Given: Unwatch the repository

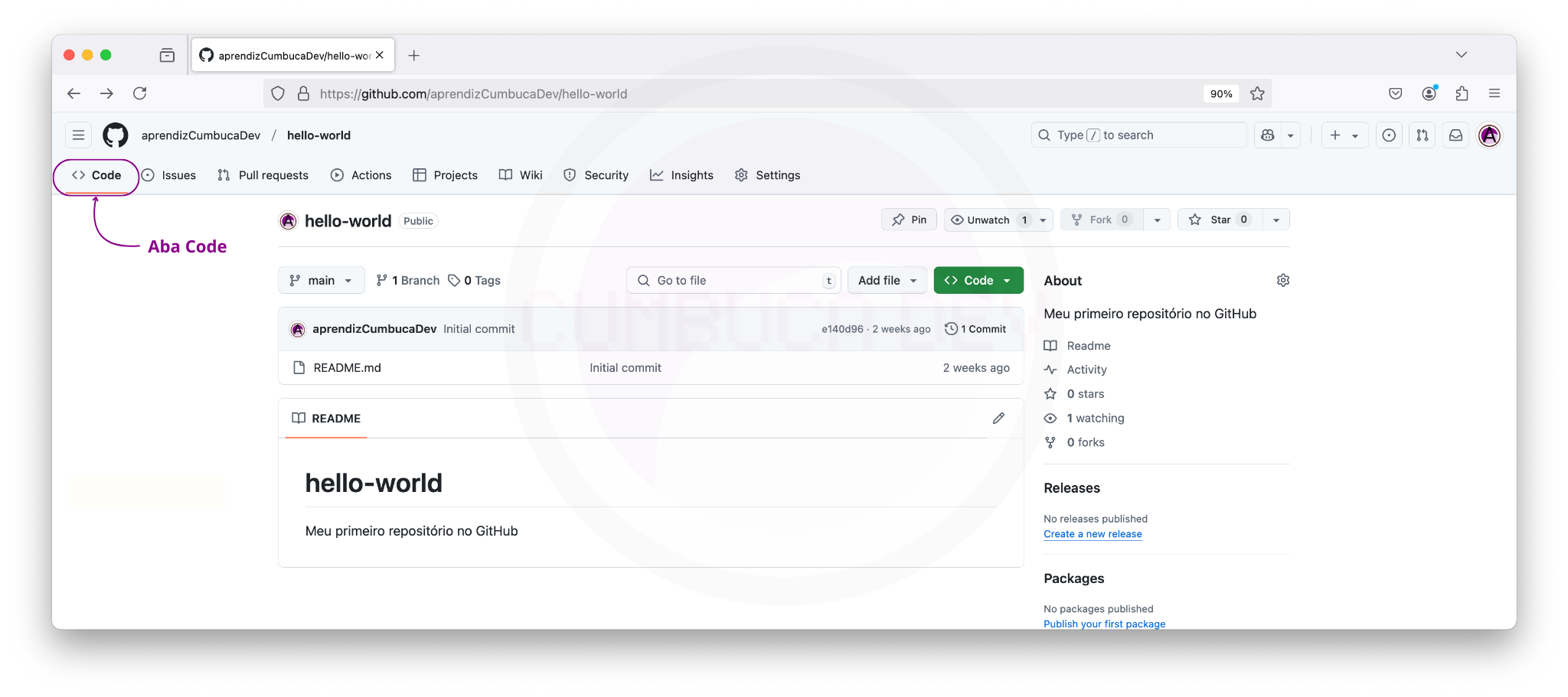Looking at the screenshot, I should tap(988, 219).
